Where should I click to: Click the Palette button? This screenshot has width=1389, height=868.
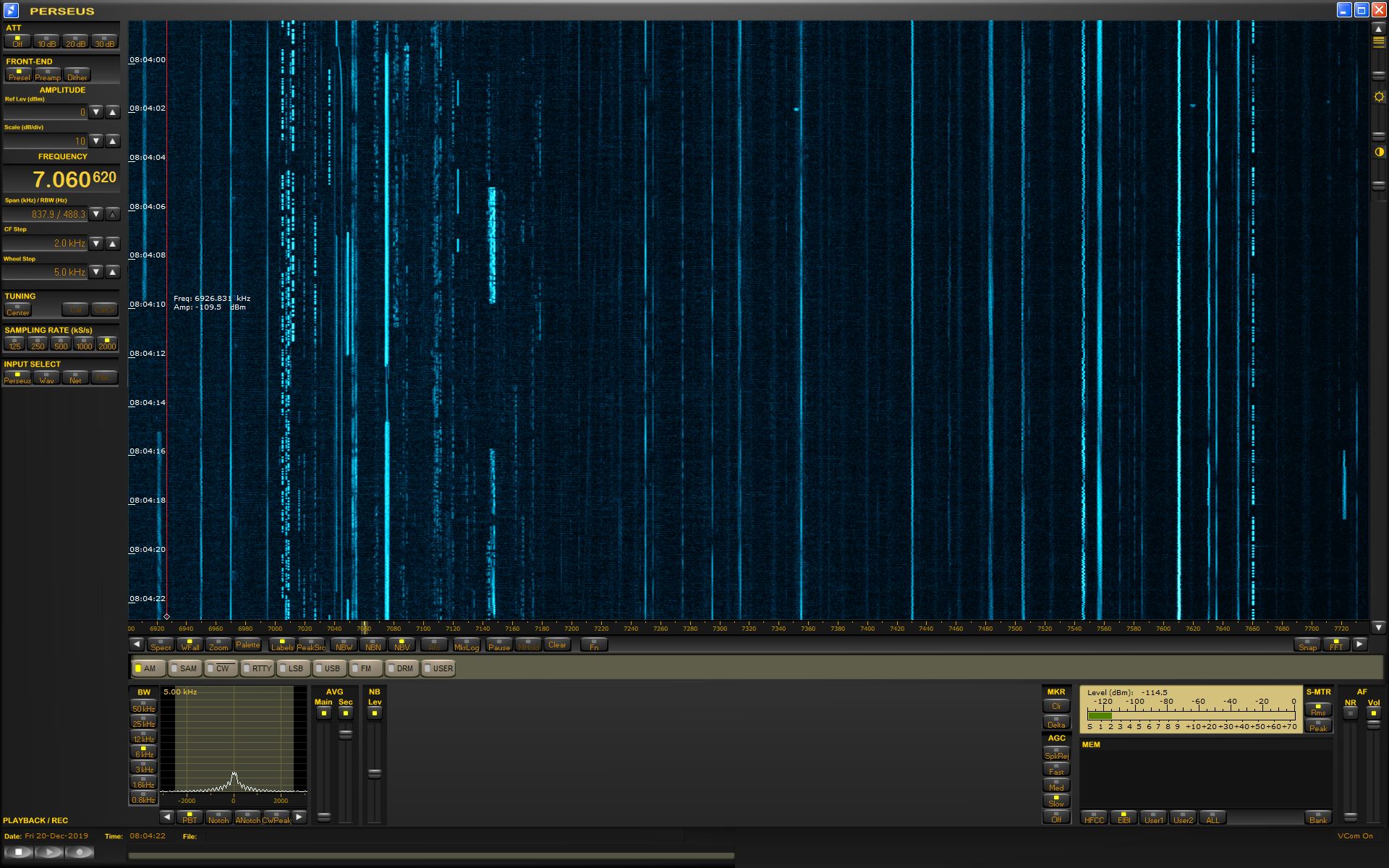(247, 644)
